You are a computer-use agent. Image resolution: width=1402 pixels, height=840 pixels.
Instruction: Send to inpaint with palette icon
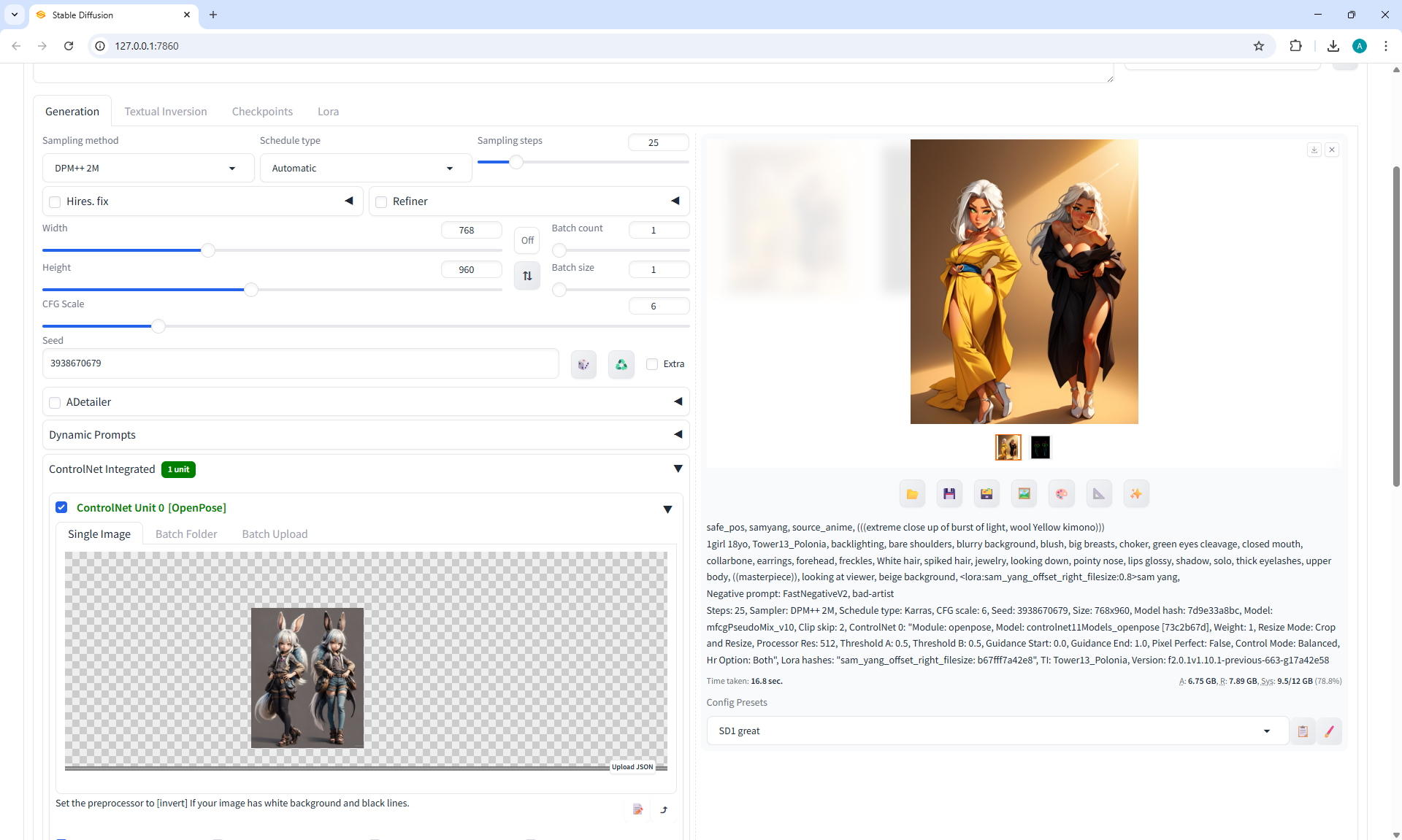click(x=1061, y=494)
